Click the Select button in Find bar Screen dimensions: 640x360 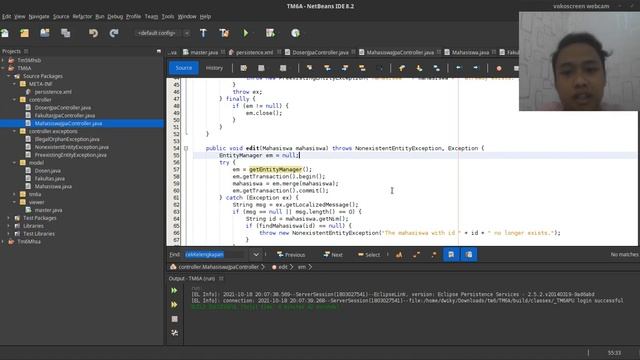point(369,255)
